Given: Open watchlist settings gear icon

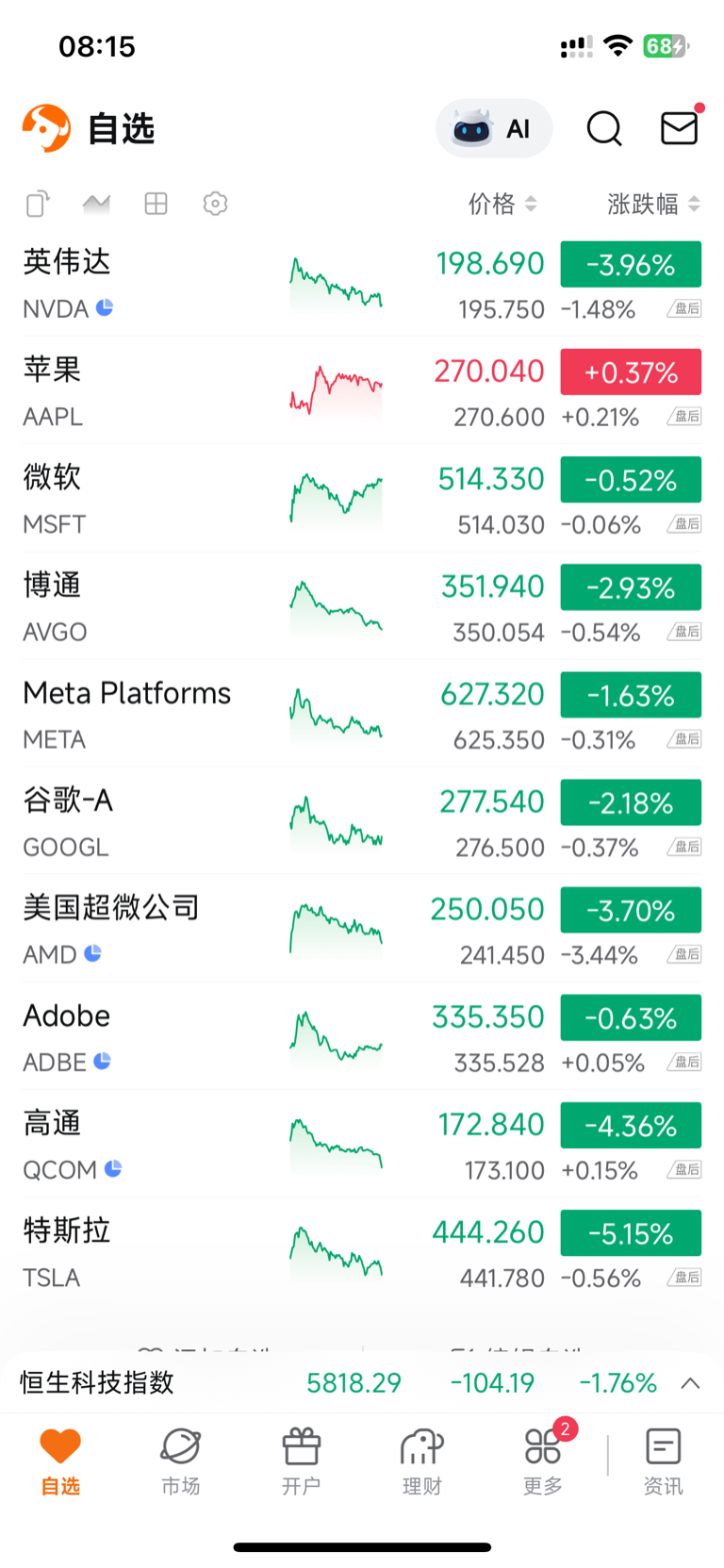Looking at the screenshot, I should point(215,204).
